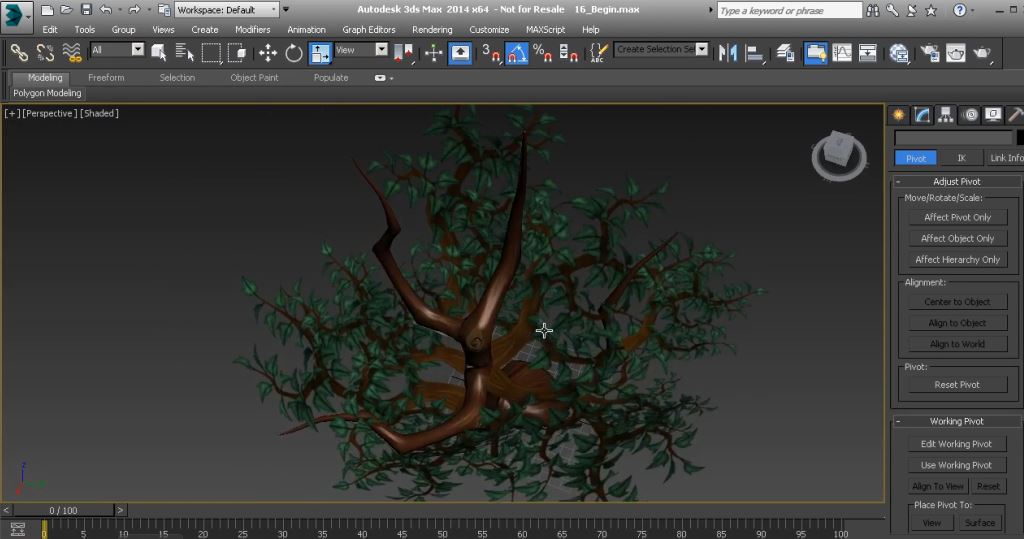Toggle Edit Working Pivot mode
This screenshot has height=539, width=1024.
(x=956, y=444)
